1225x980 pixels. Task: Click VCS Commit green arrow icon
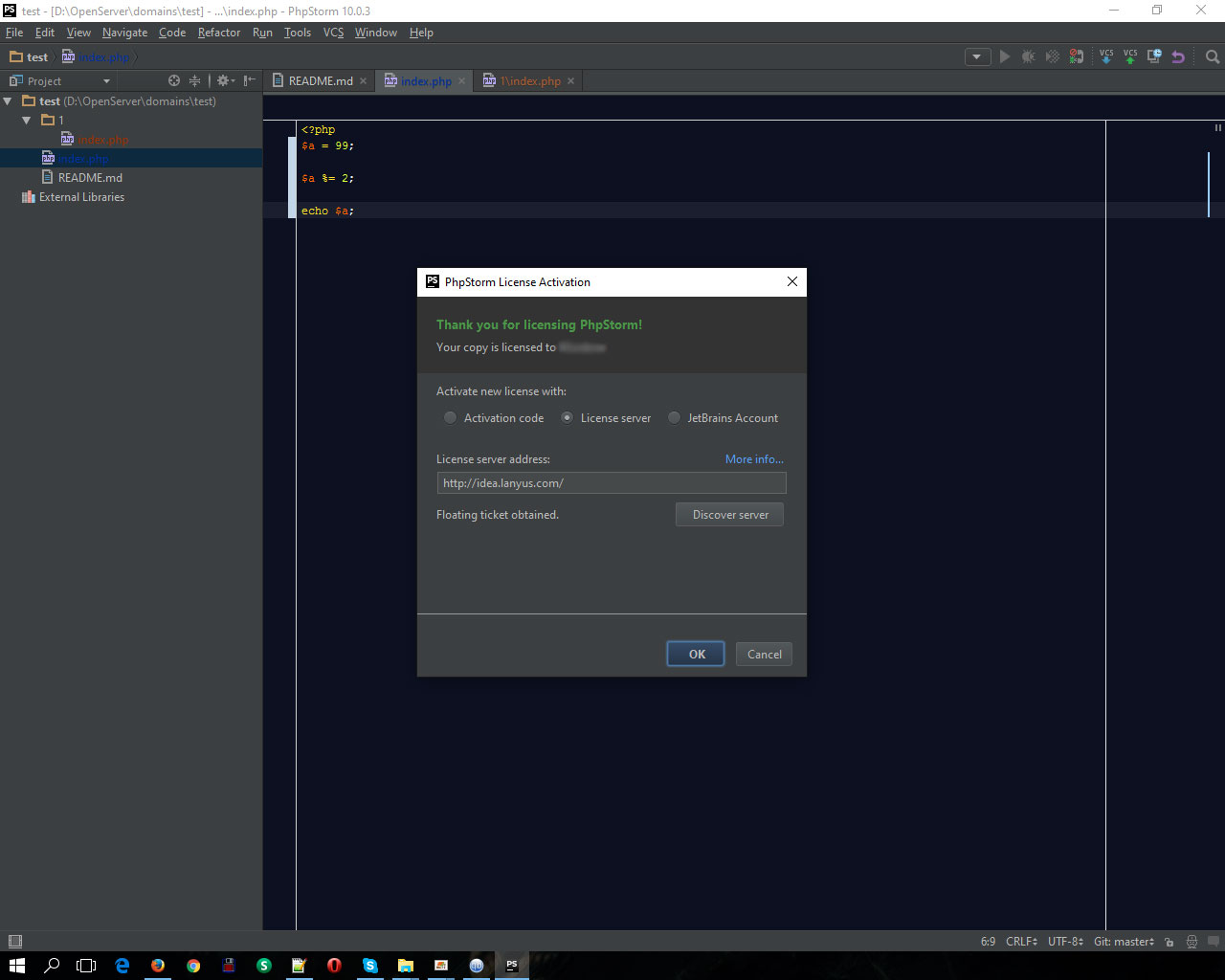[x=1130, y=57]
